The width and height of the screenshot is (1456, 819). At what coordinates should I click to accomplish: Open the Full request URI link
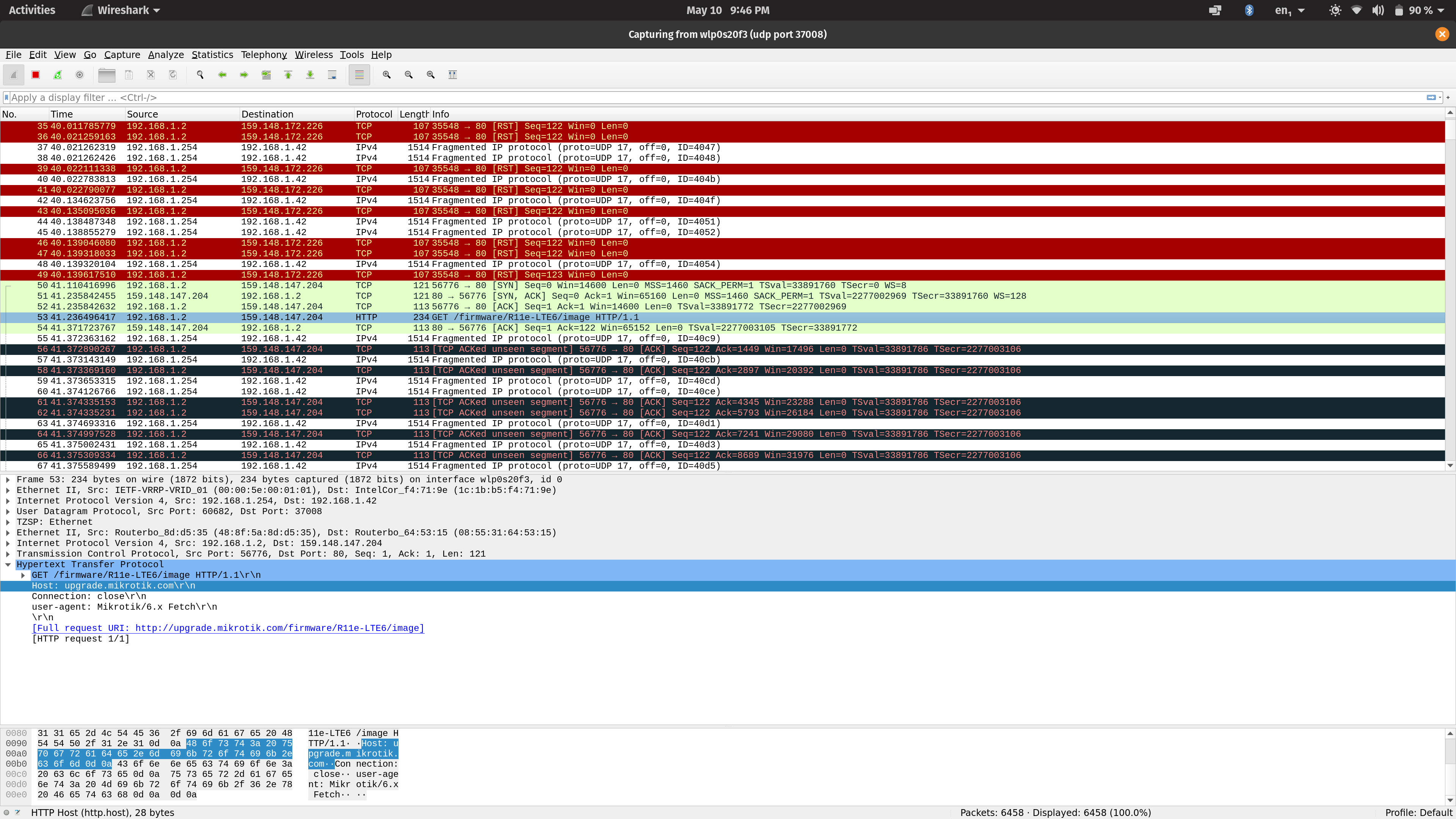tap(228, 628)
